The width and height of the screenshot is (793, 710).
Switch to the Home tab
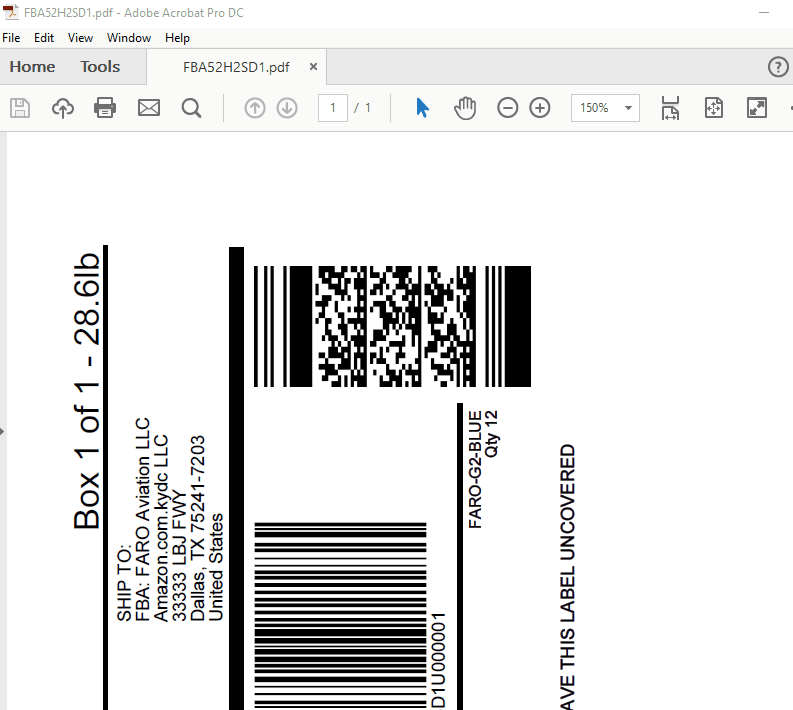[x=32, y=67]
